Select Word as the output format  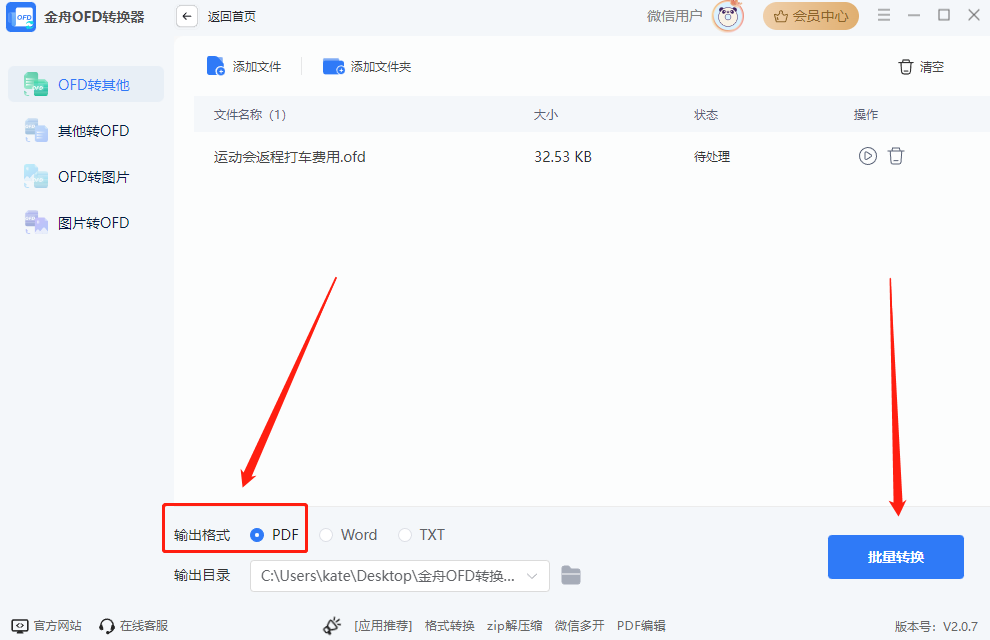326,535
